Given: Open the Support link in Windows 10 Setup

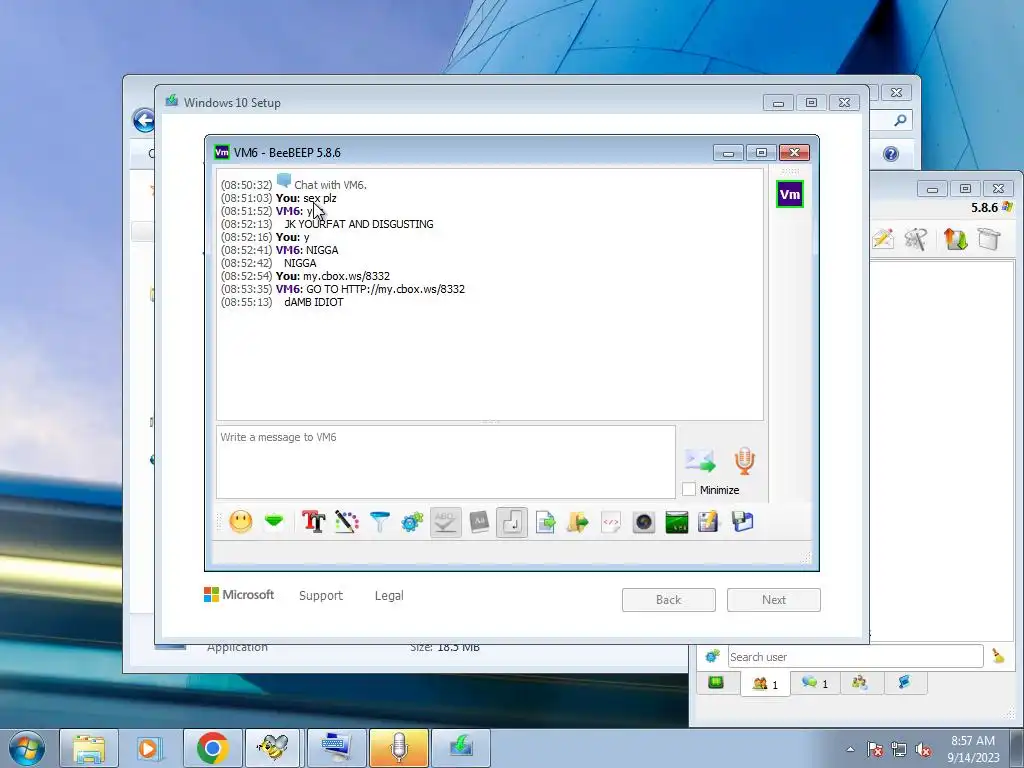Looking at the screenshot, I should [321, 596].
